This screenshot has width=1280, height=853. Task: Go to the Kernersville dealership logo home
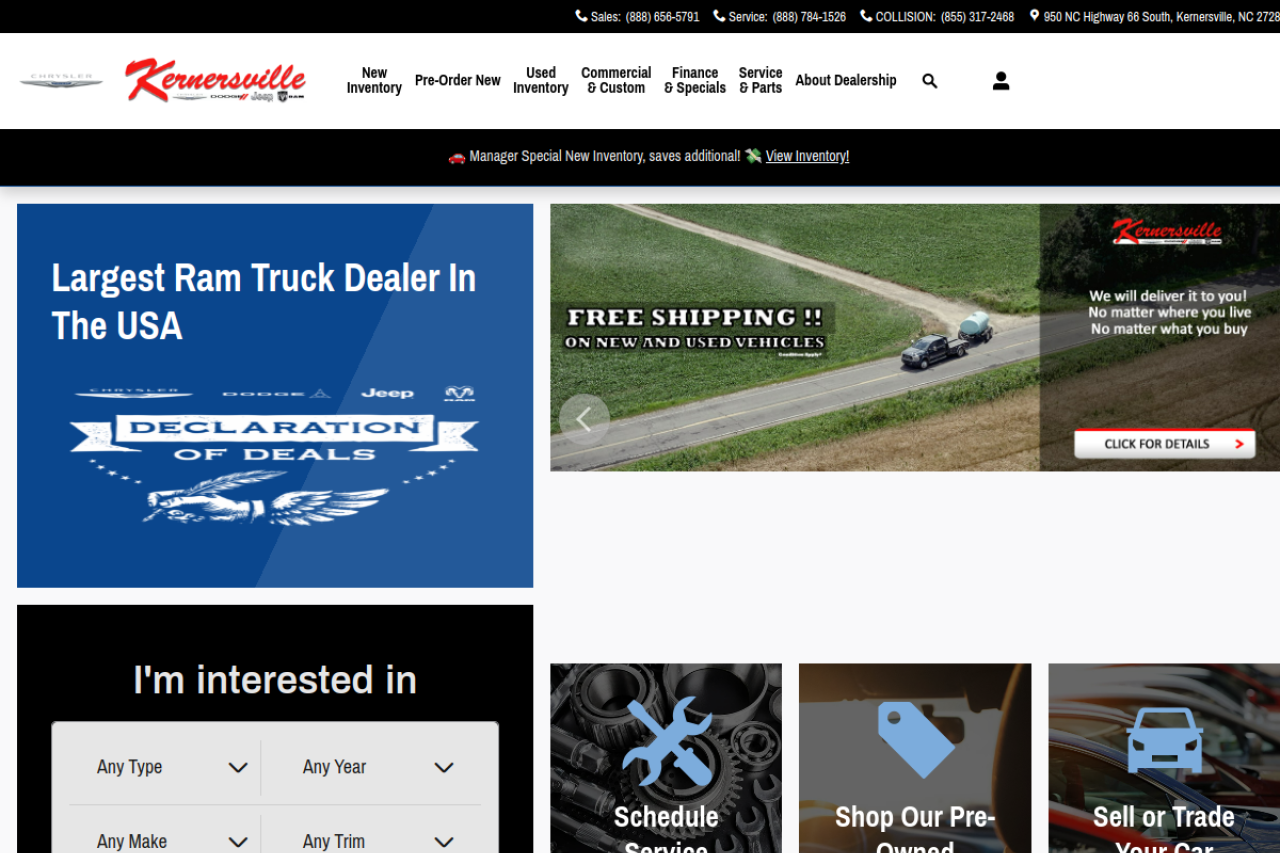click(x=215, y=80)
